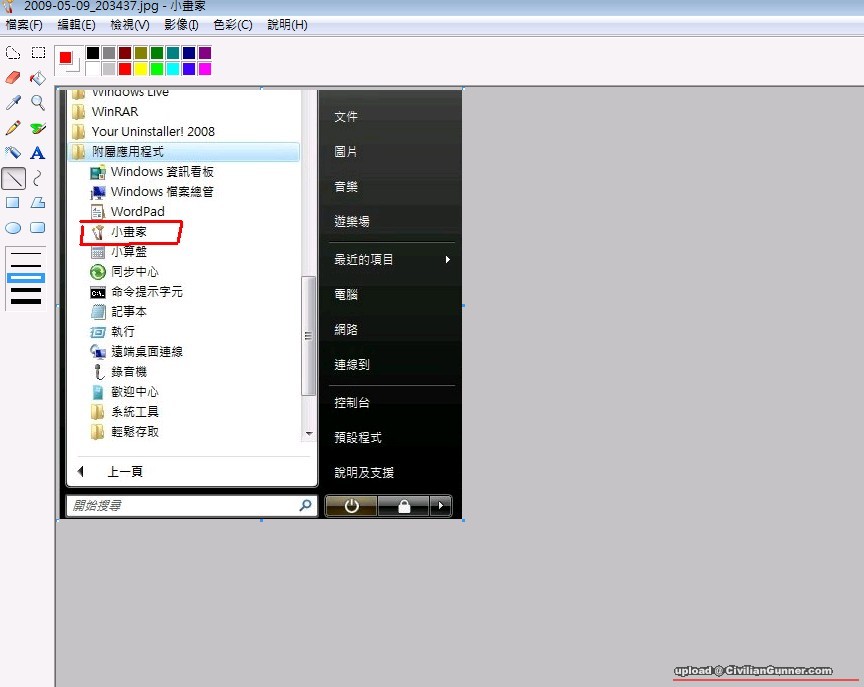Open the 檔案(F) menu

click(x=24, y=24)
